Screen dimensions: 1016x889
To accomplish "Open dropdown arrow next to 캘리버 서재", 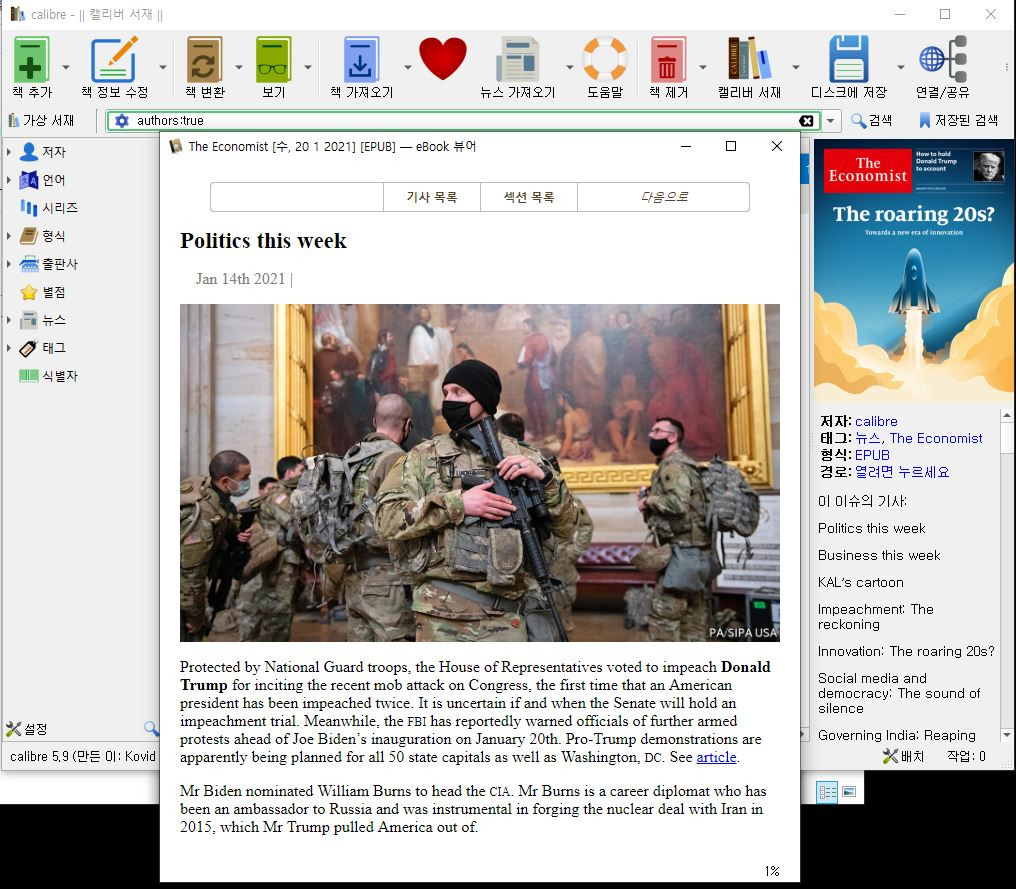I will pos(796,67).
